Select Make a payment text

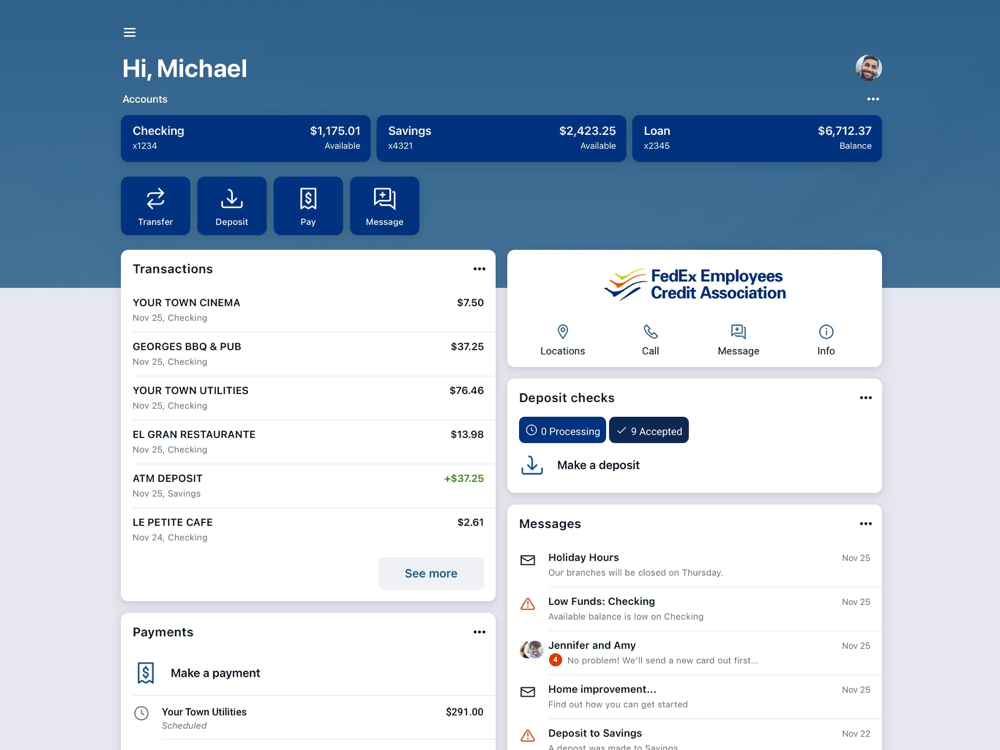point(216,673)
